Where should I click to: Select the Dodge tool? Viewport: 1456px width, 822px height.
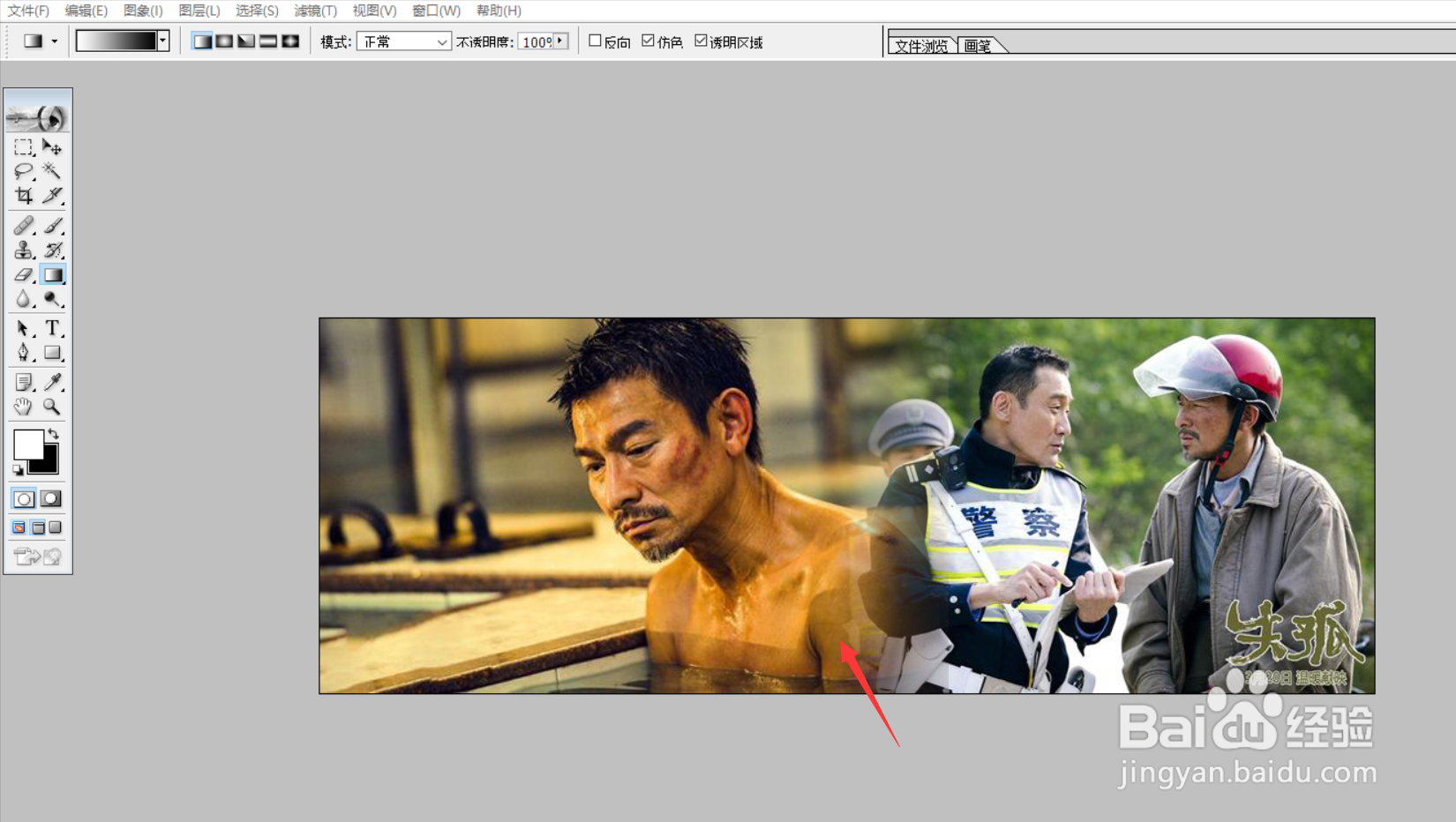52,300
